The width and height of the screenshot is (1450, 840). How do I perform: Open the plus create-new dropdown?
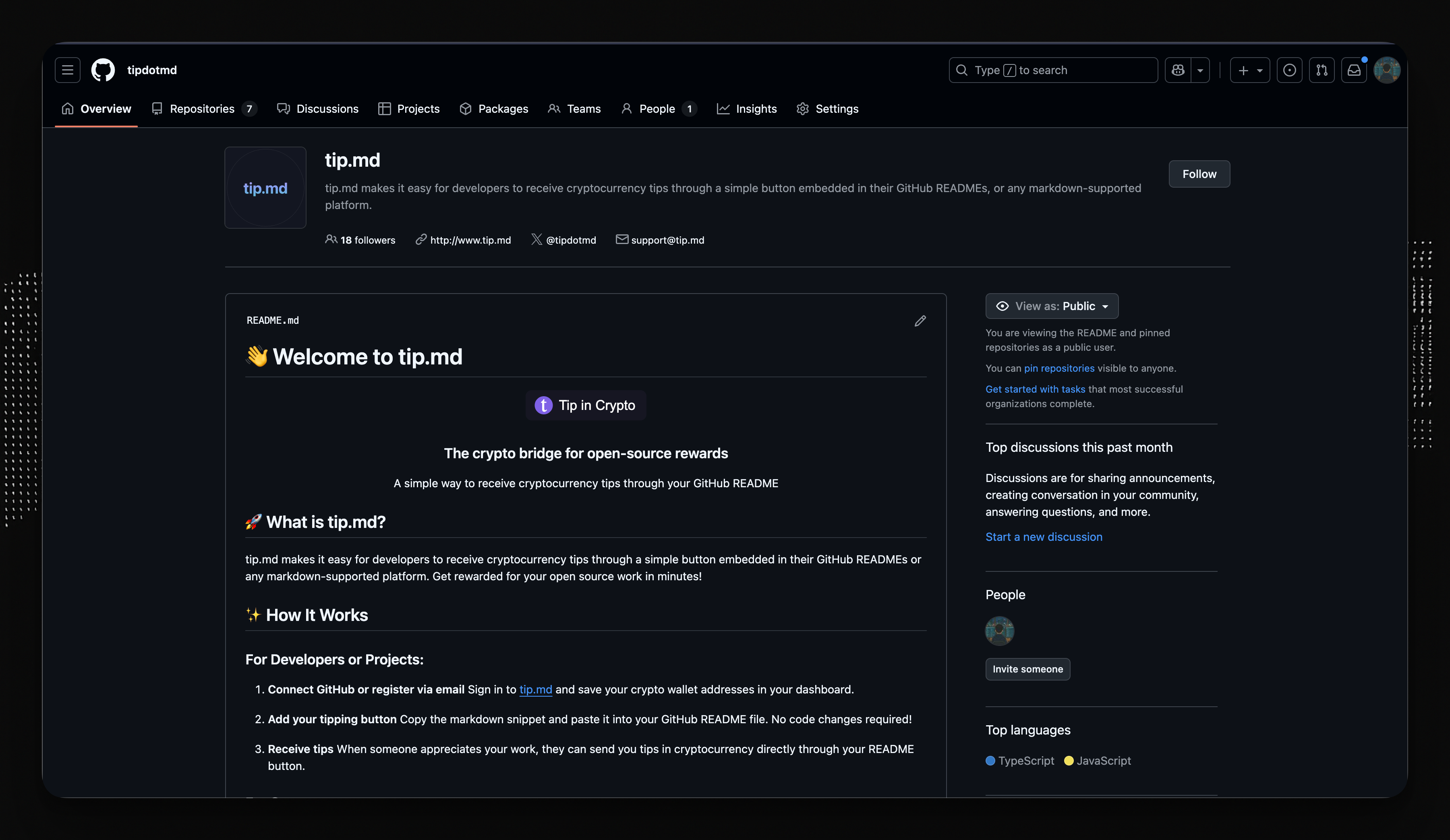tap(1250, 70)
